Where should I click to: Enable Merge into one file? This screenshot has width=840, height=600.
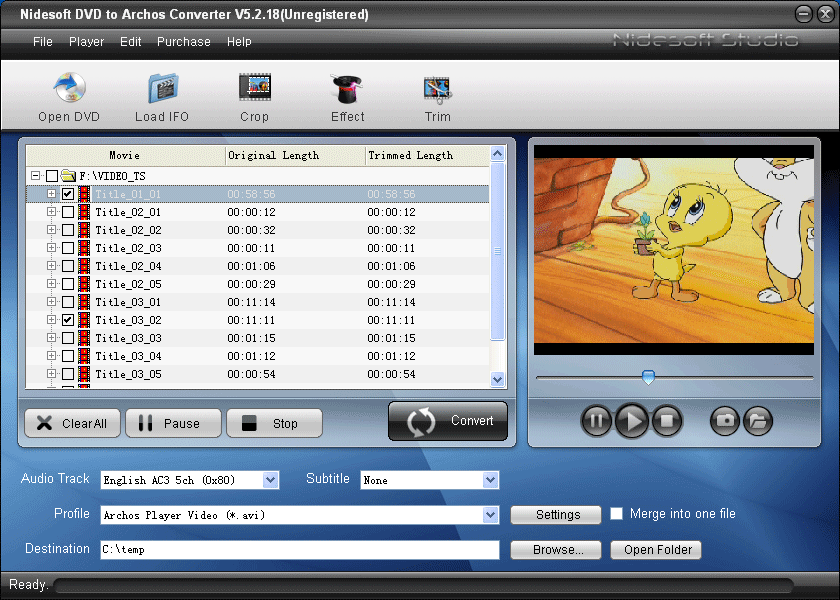(x=617, y=514)
